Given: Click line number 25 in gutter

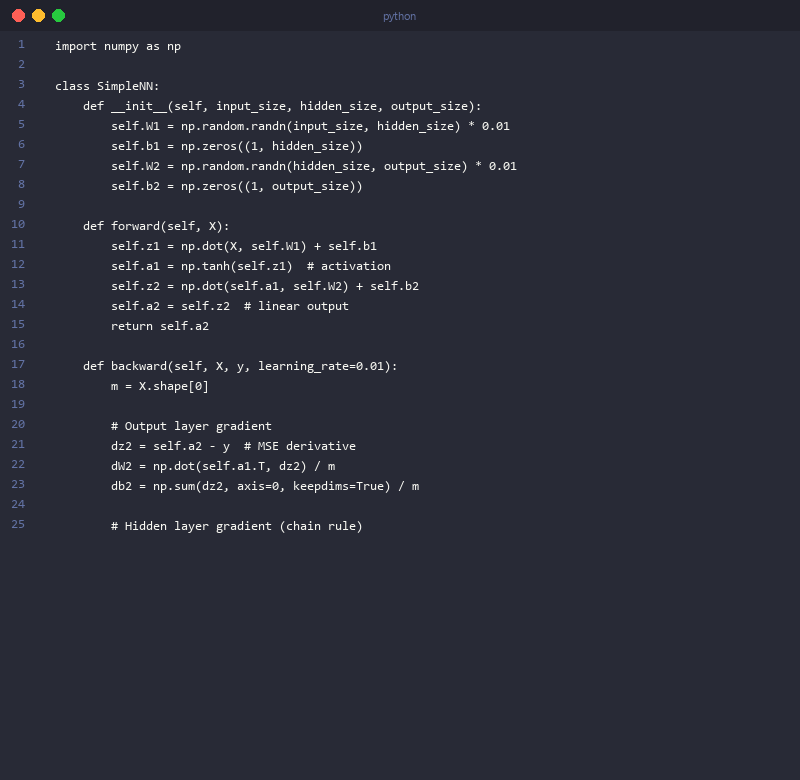Looking at the screenshot, I should 18,524.
